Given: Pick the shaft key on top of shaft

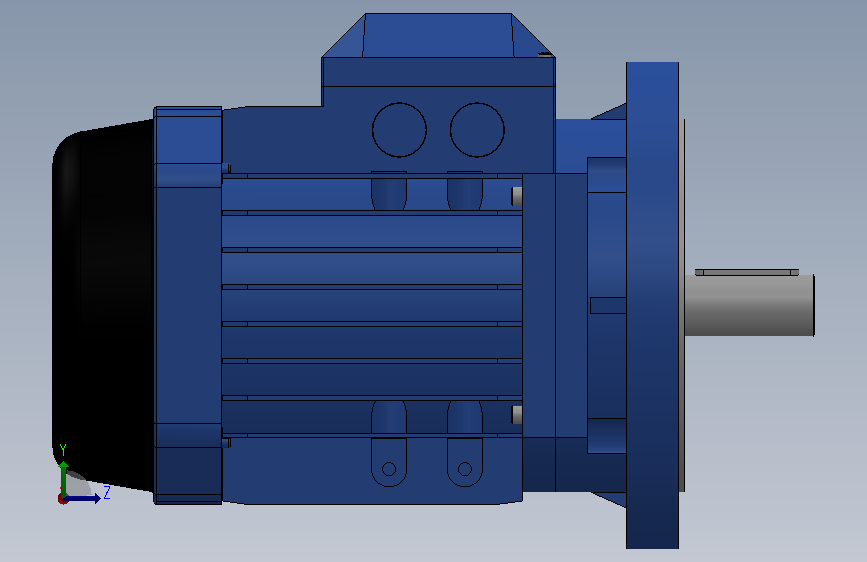Looking at the screenshot, I should click(746, 272).
